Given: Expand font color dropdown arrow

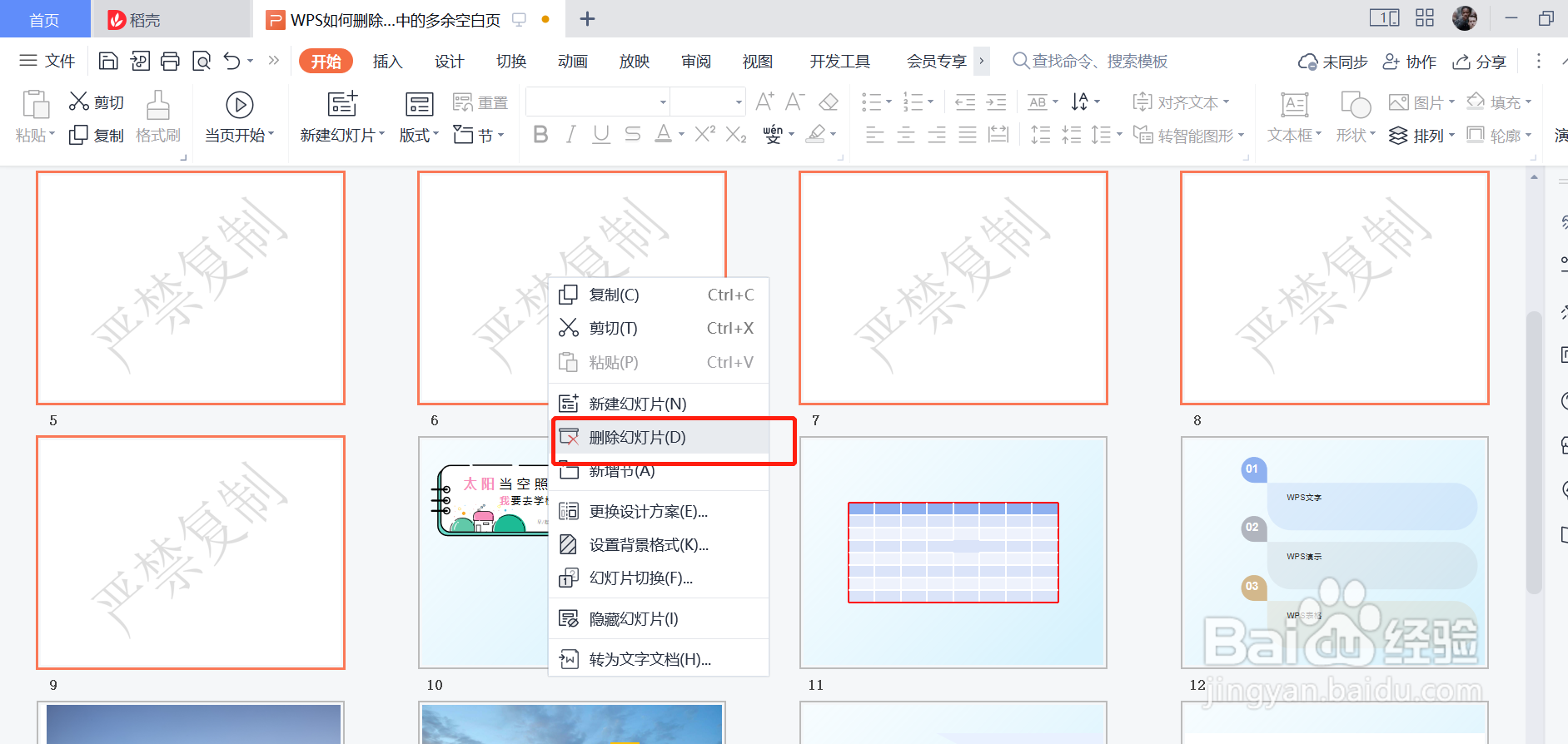Looking at the screenshot, I should [x=681, y=134].
